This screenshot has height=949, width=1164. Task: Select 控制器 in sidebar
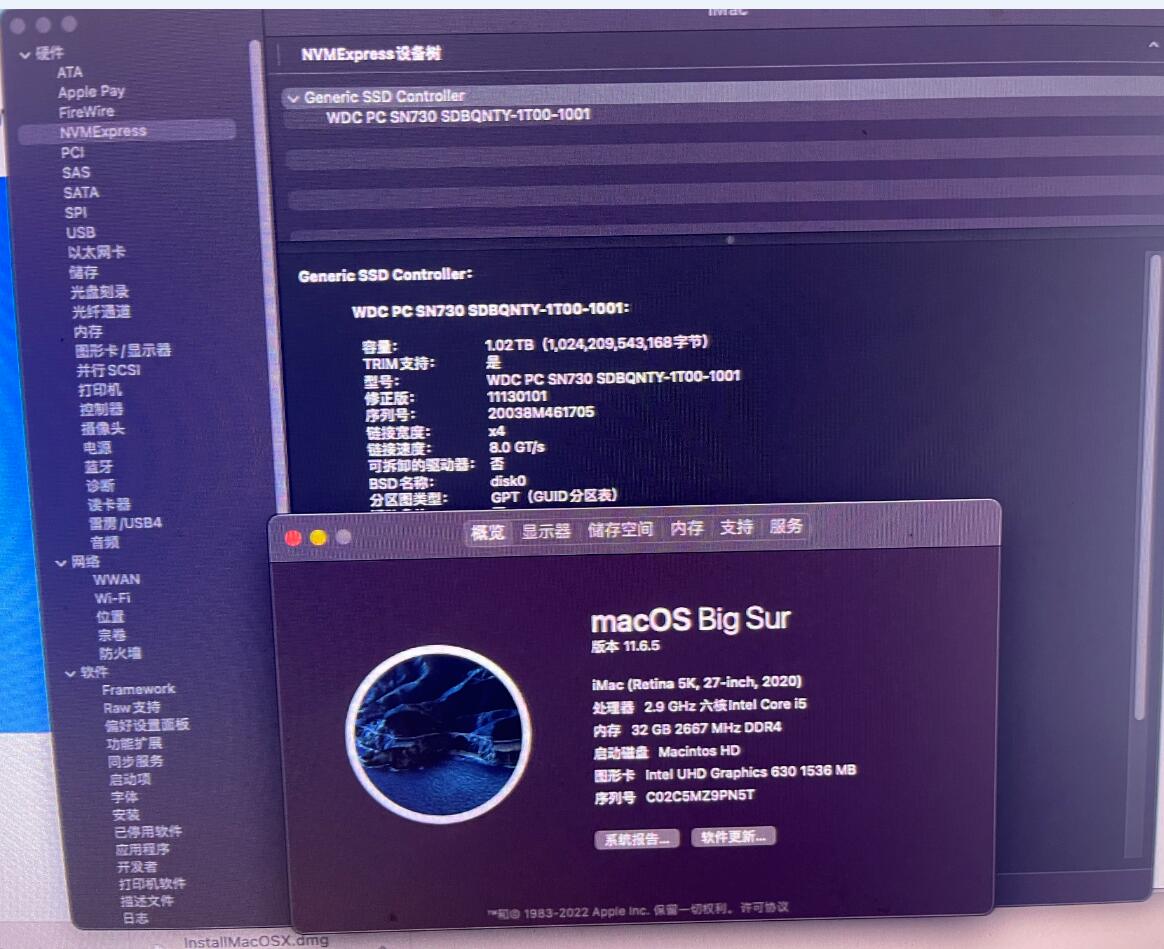click(x=102, y=409)
